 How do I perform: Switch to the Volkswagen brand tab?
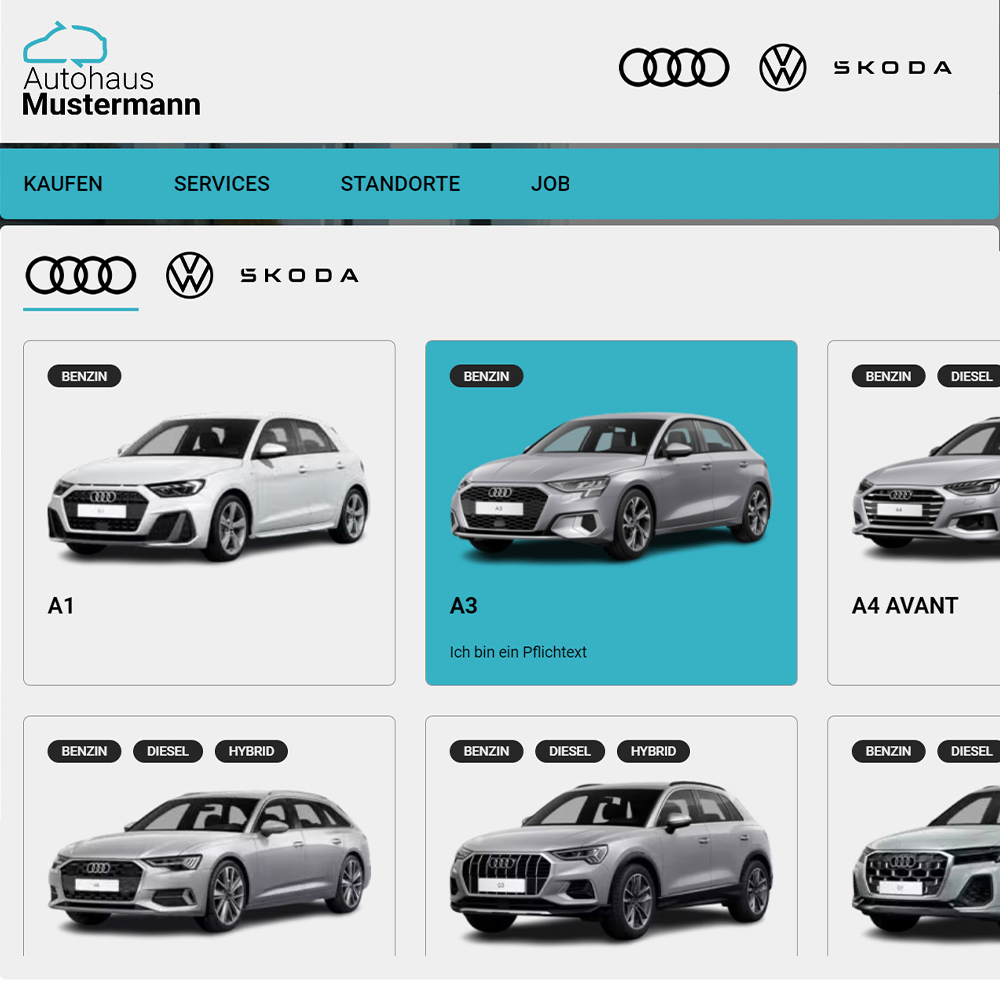[x=190, y=275]
